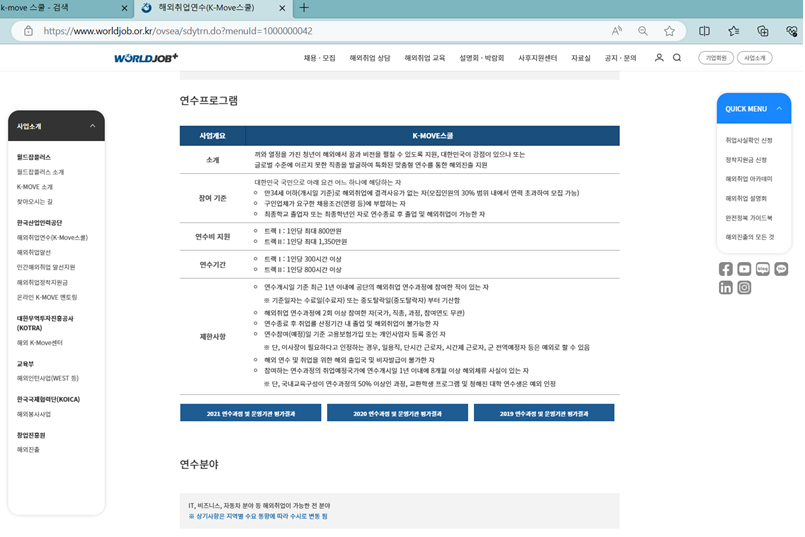Open the browser favorites list icon
Viewport: 805px width, 537px height.
(x=734, y=31)
